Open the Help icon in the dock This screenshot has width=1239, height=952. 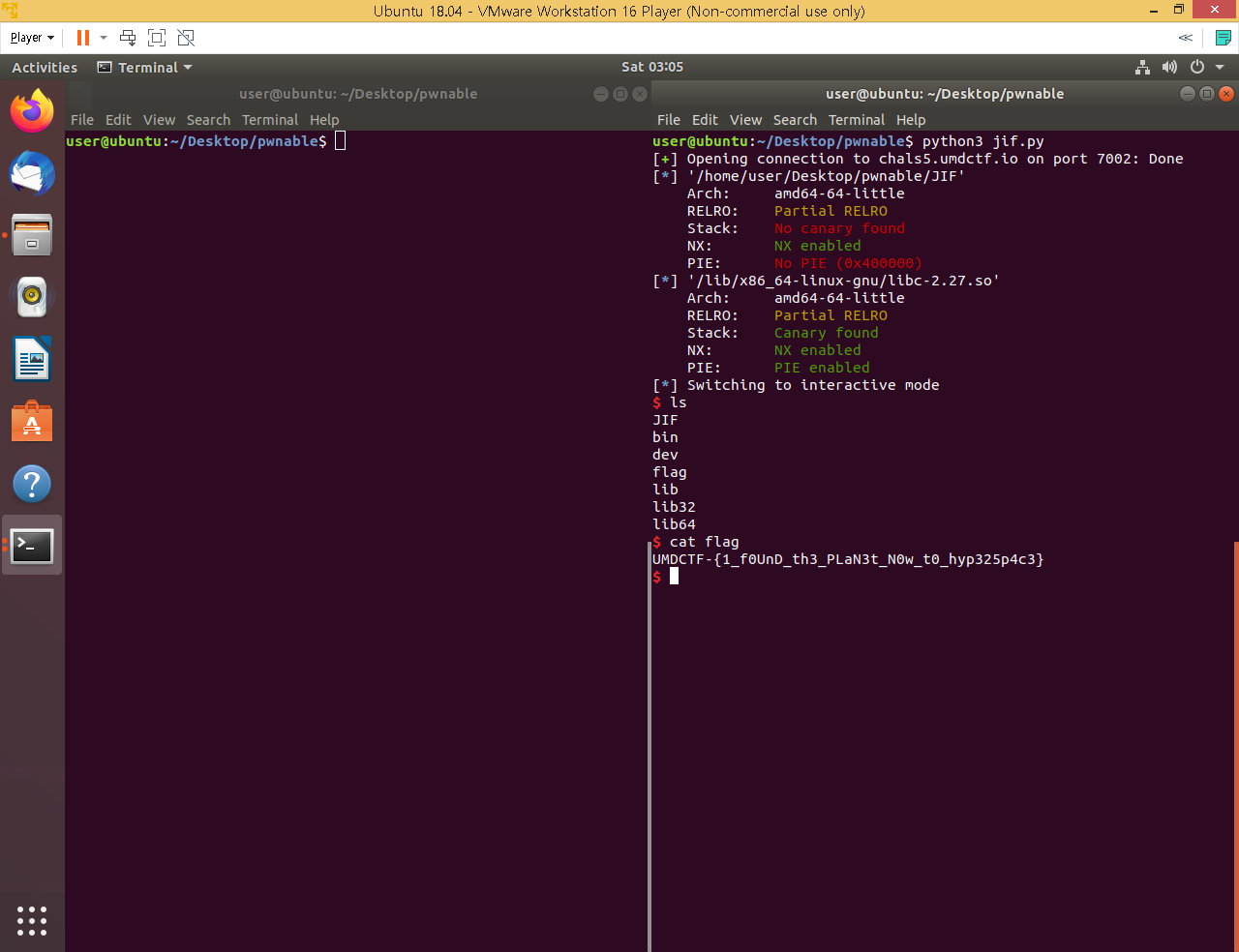tap(32, 484)
